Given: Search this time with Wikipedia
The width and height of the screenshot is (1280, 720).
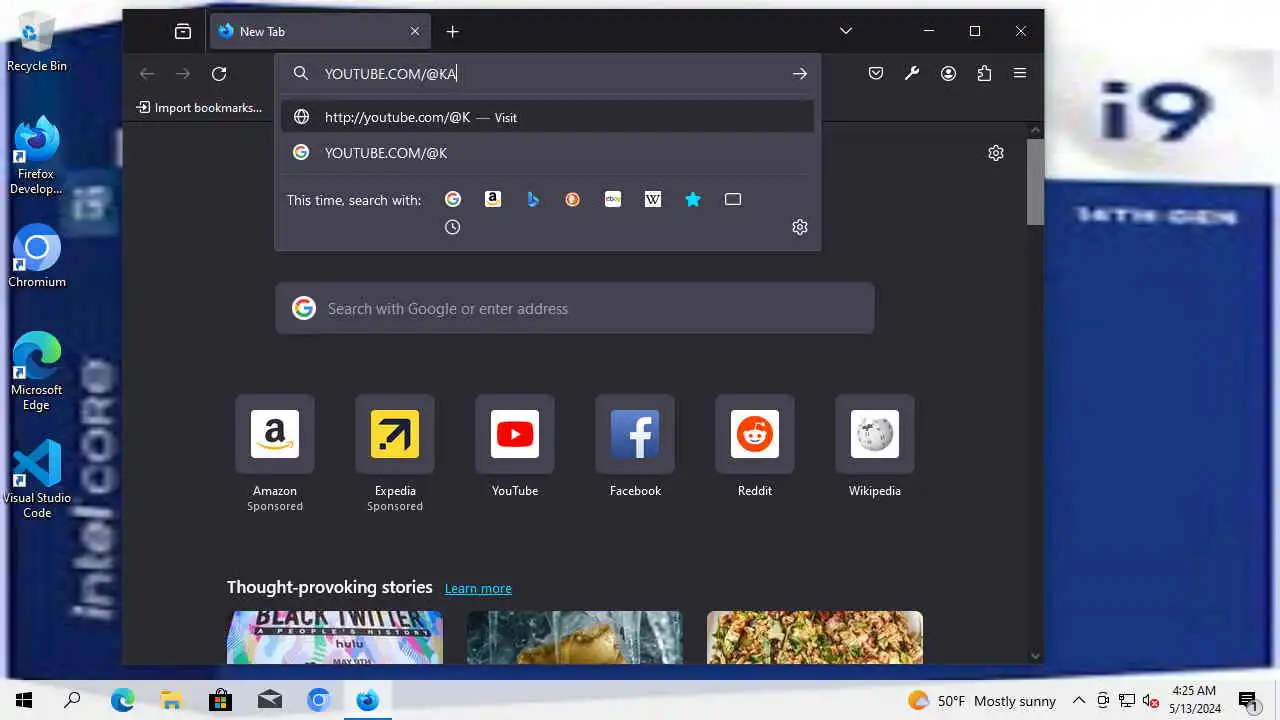Looking at the screenshot, I should pyautogui.click(x=653, y=199).
